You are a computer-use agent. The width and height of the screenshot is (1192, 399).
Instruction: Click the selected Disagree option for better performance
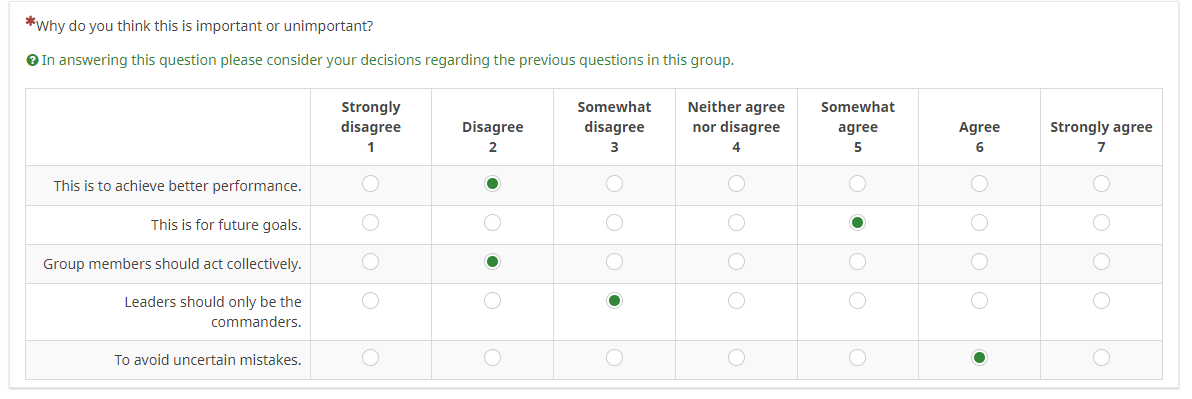493,184
